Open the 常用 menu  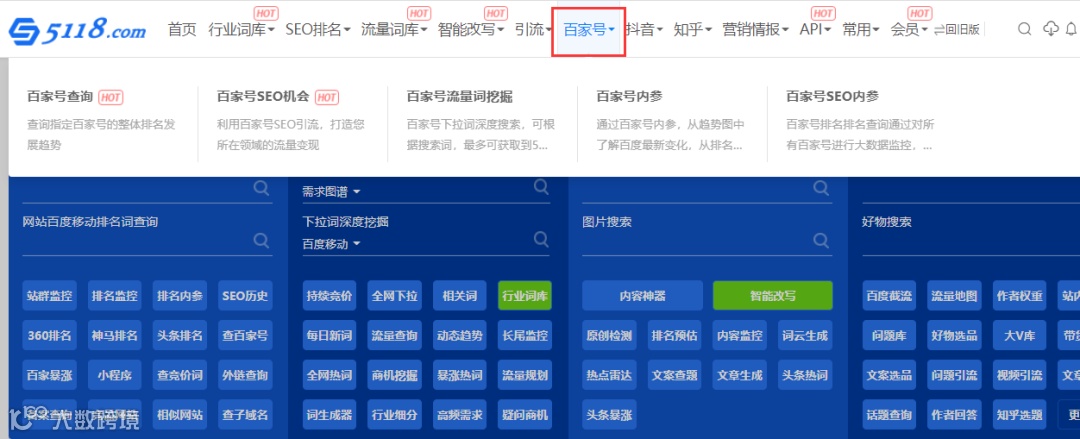click(x=860, y=30)
